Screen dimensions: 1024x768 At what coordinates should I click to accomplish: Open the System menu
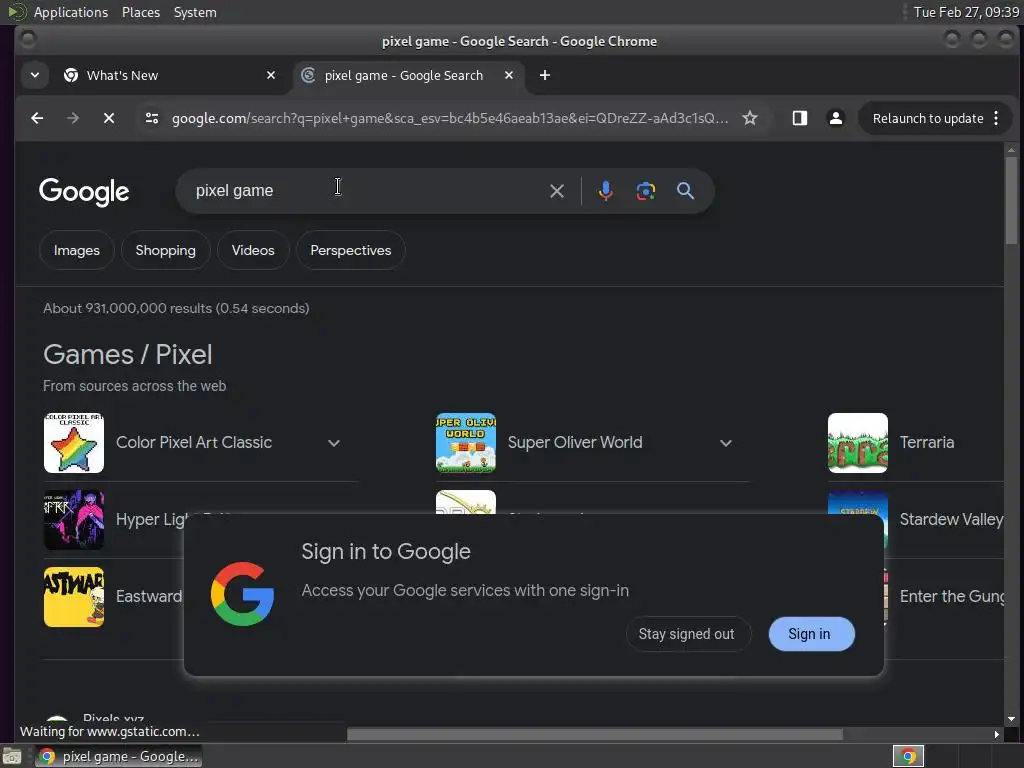click(x=195, y=12)
